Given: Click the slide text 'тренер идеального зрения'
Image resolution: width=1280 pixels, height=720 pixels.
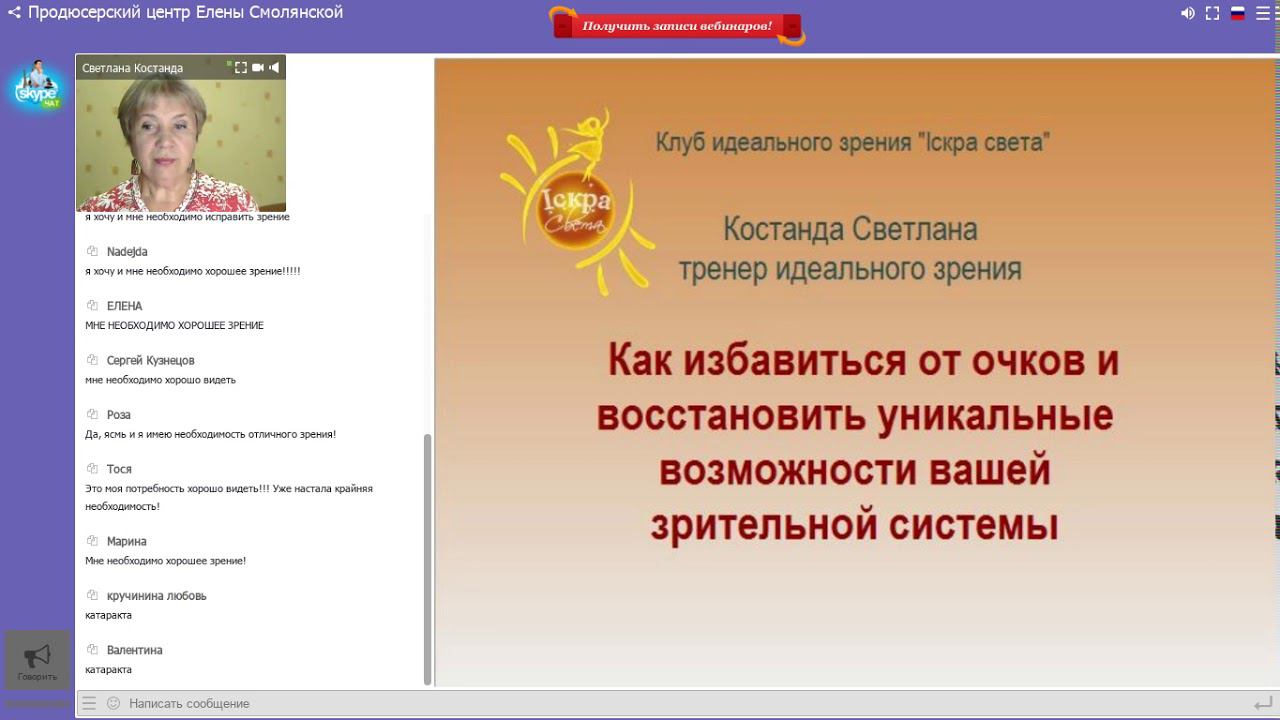Looking at the screenshot, I should [850, 269].
